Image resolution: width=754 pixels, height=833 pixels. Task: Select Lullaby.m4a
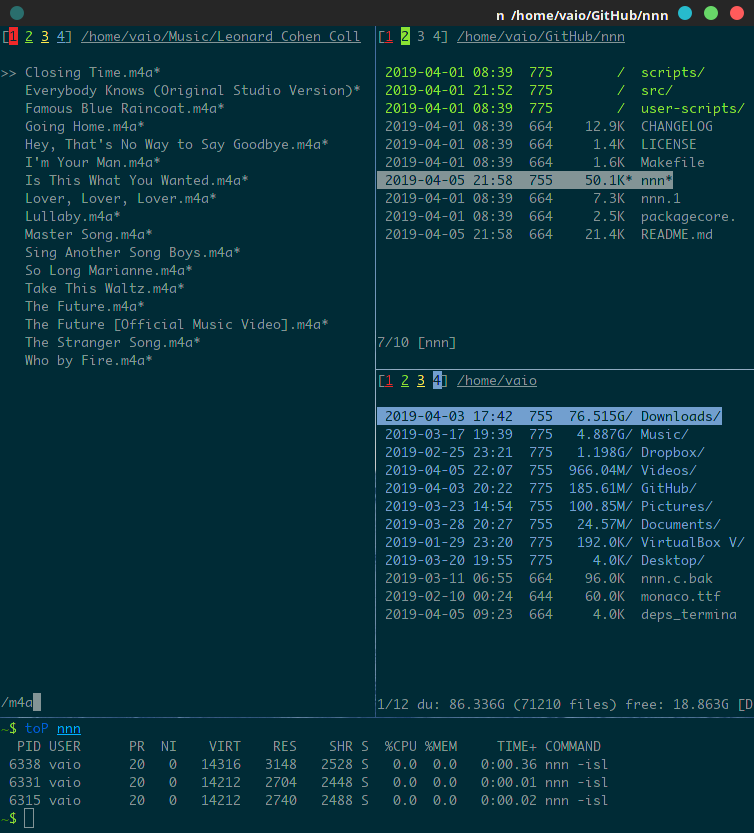pos(72,217)
